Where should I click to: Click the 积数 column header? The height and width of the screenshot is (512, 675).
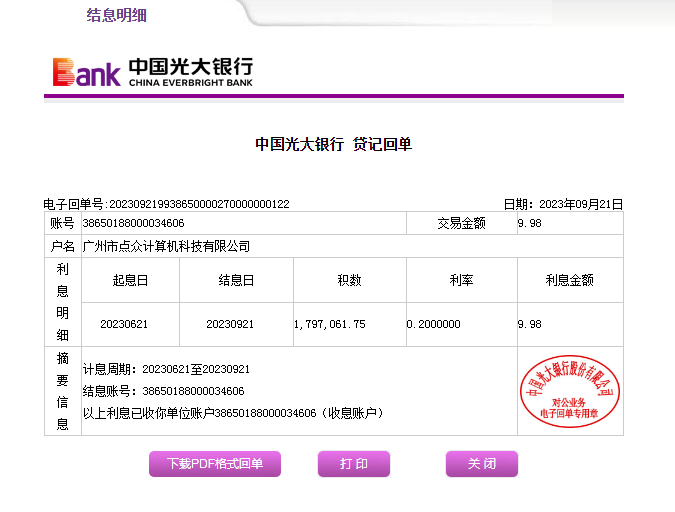[x=350, y=280]
